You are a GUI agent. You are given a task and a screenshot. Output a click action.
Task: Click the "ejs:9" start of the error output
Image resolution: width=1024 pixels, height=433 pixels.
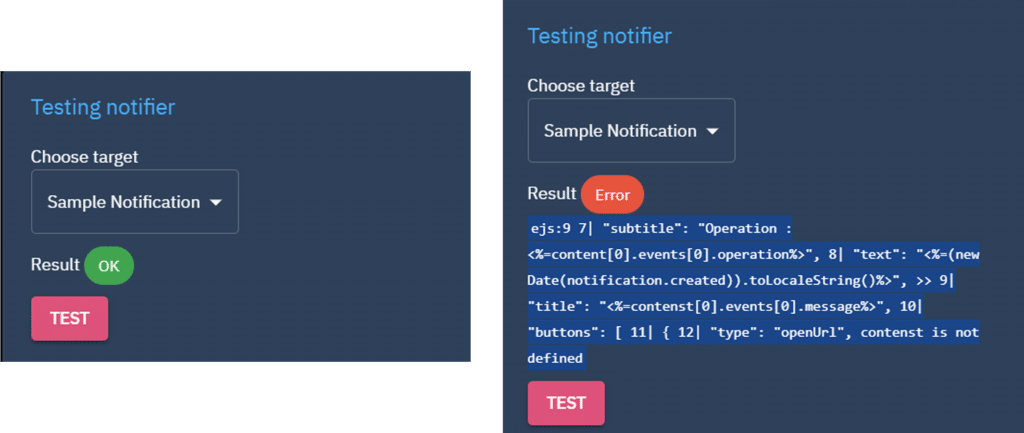(550, 228)
